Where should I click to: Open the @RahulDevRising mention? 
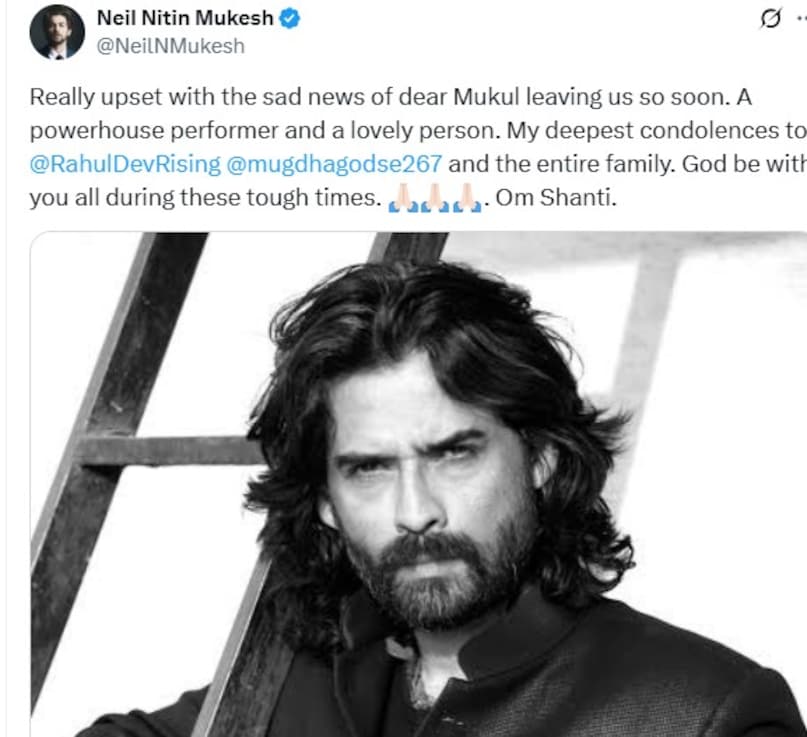[x=125, y=164]
